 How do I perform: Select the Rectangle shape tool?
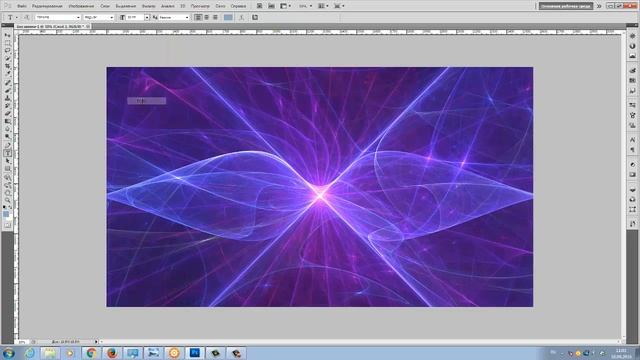click(7, 169)
